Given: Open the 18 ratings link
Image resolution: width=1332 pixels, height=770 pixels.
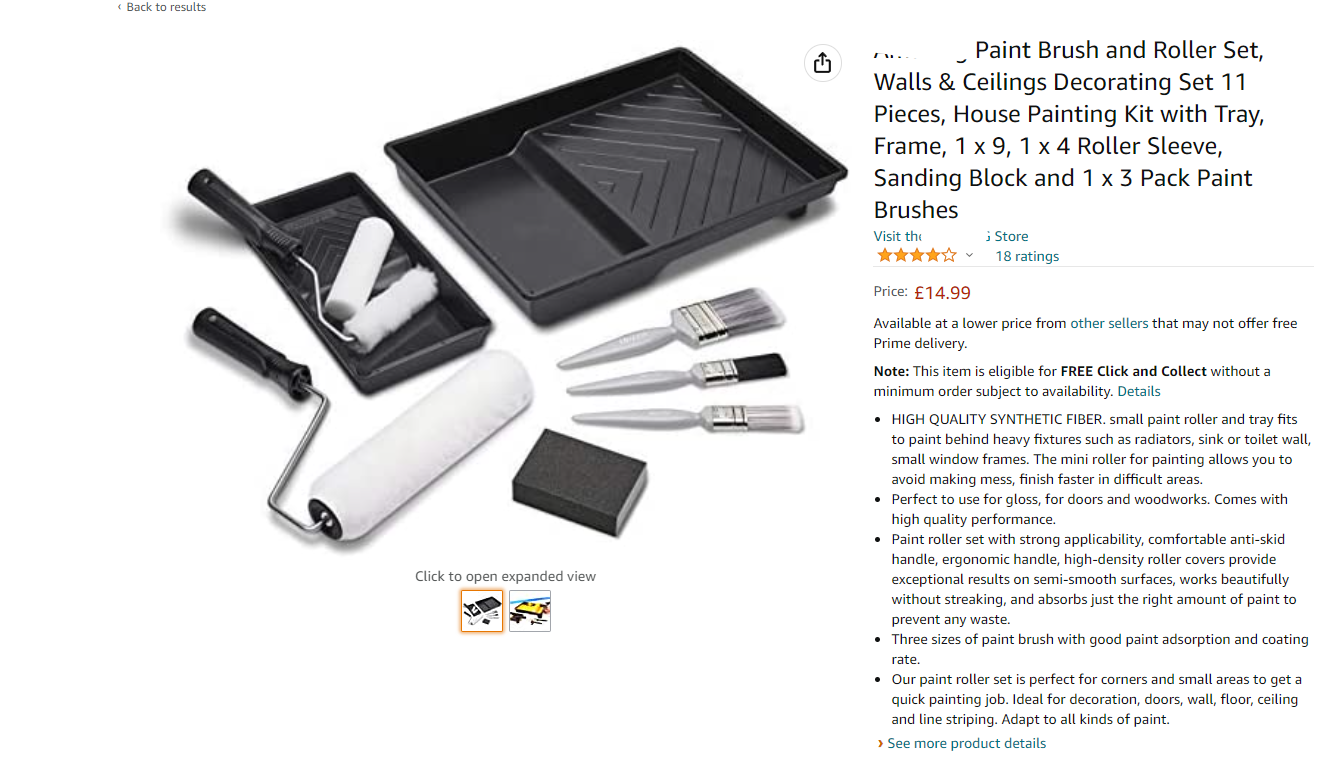Looking at the screenshot, I should pyautogui.click(x=1027, y=256).
